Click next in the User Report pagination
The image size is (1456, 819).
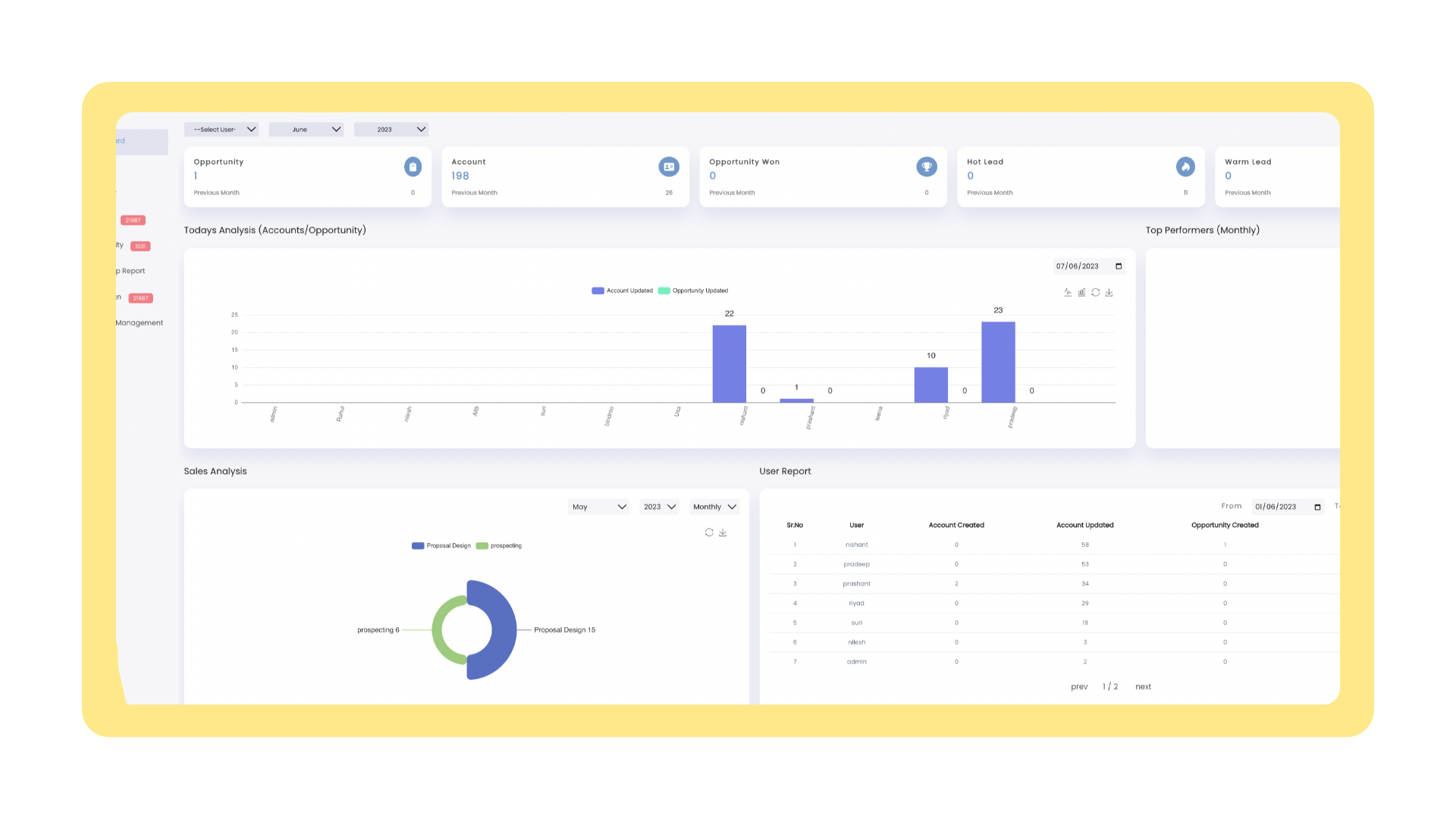[1143, 686]
